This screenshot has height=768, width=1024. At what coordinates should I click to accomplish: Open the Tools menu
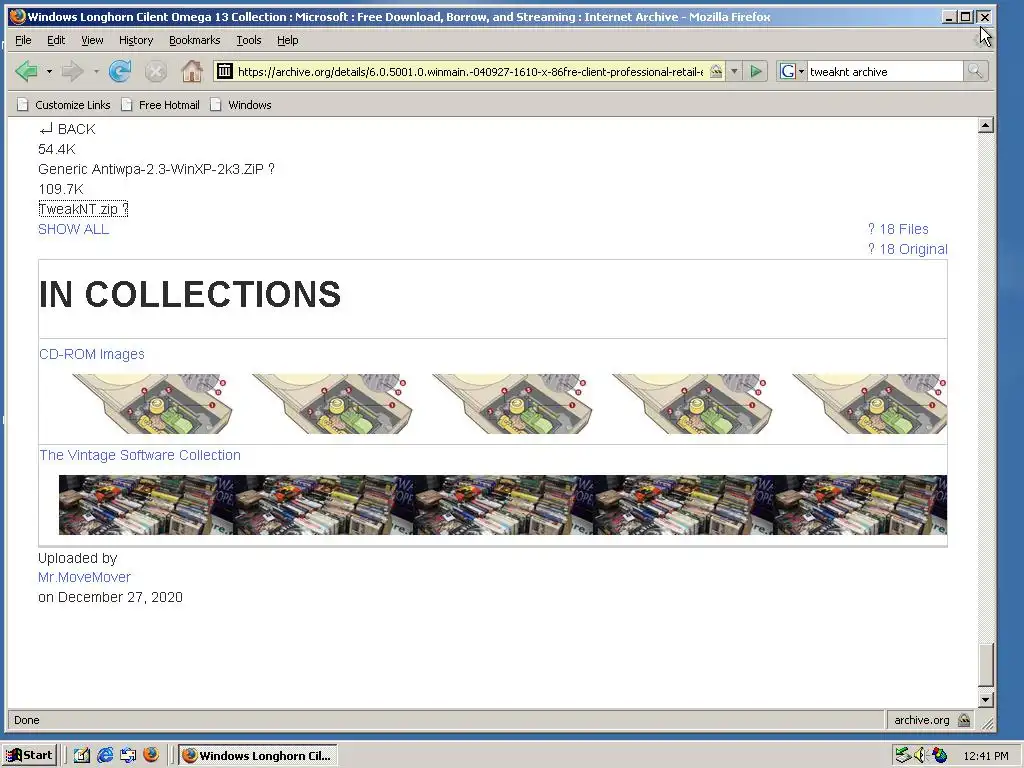click(249, 40)
